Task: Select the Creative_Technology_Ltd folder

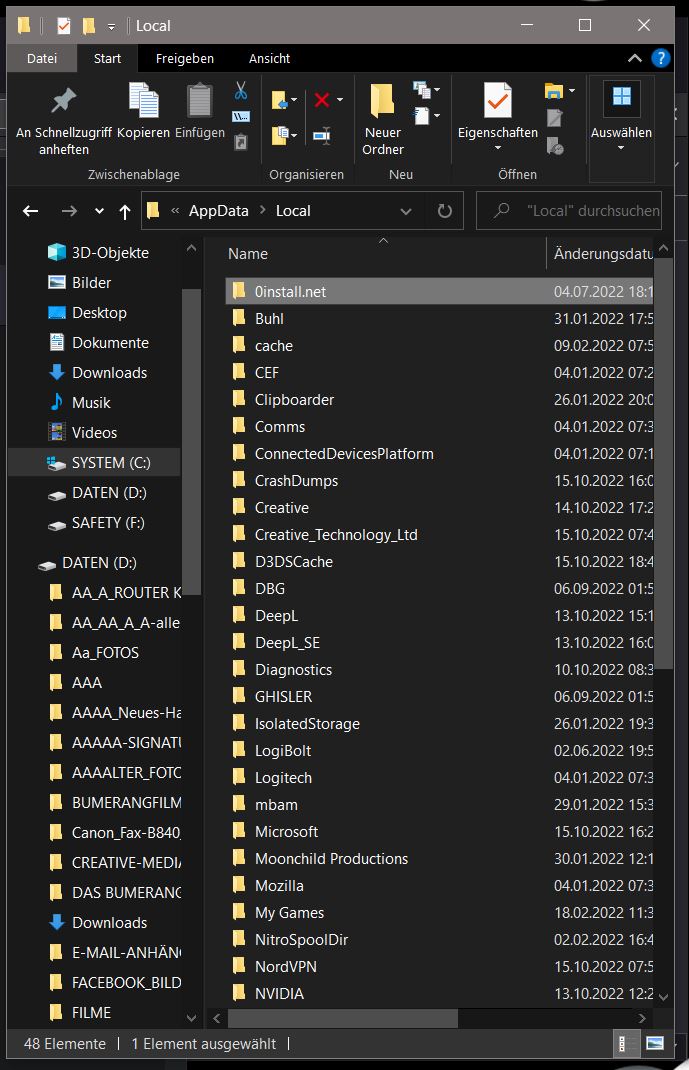Action: click(439, 535)
